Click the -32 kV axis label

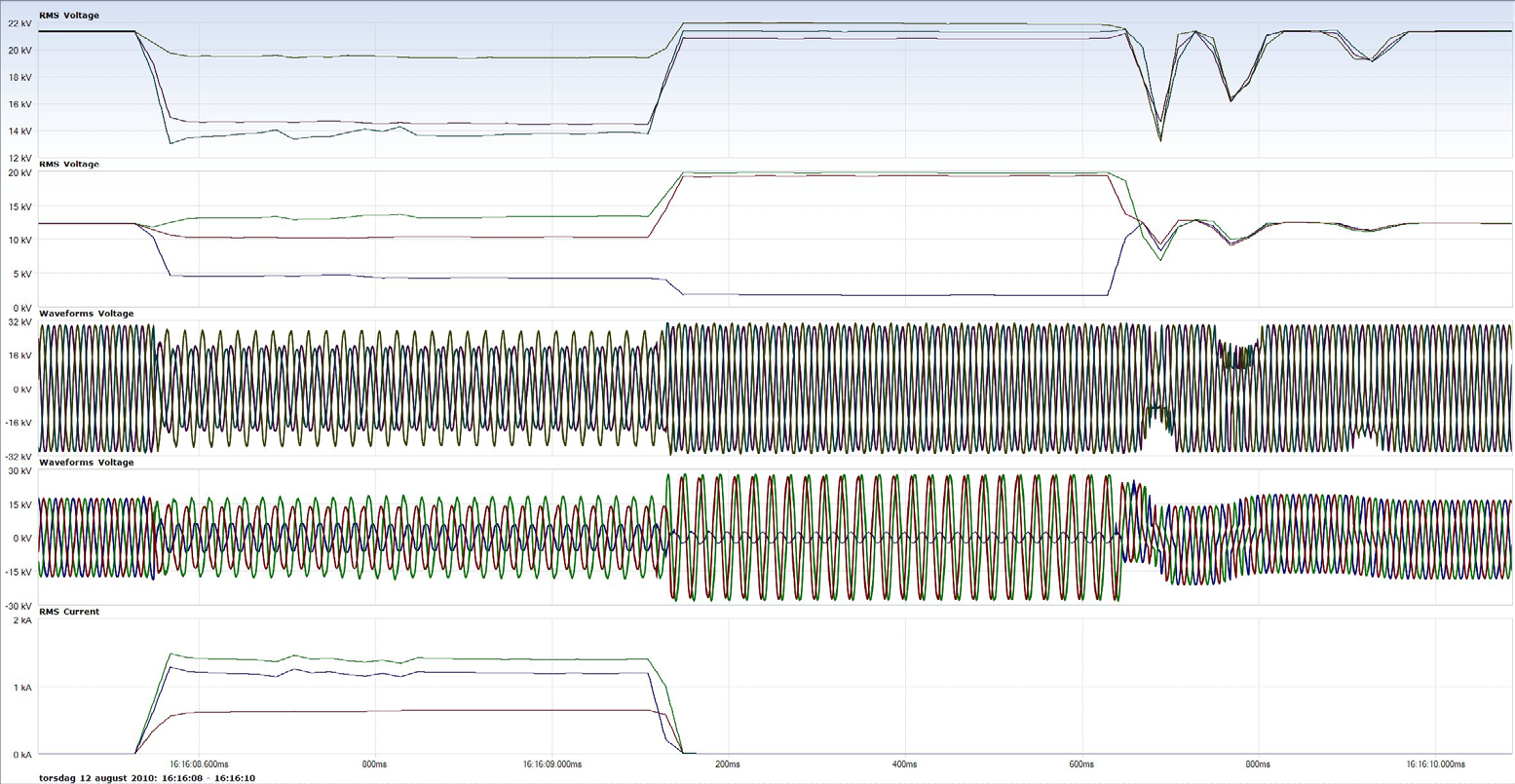pos(18,456)
